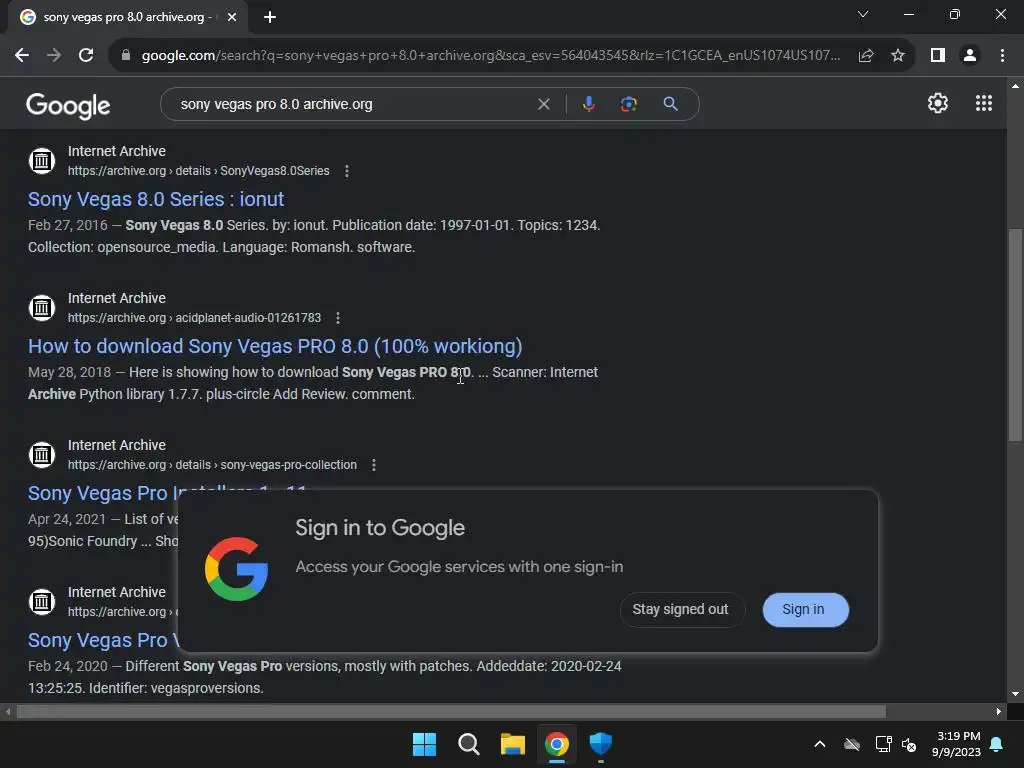Click the Stay signed out button
The width and height of the screenshot is (1024, 768).
coord(682,609)
